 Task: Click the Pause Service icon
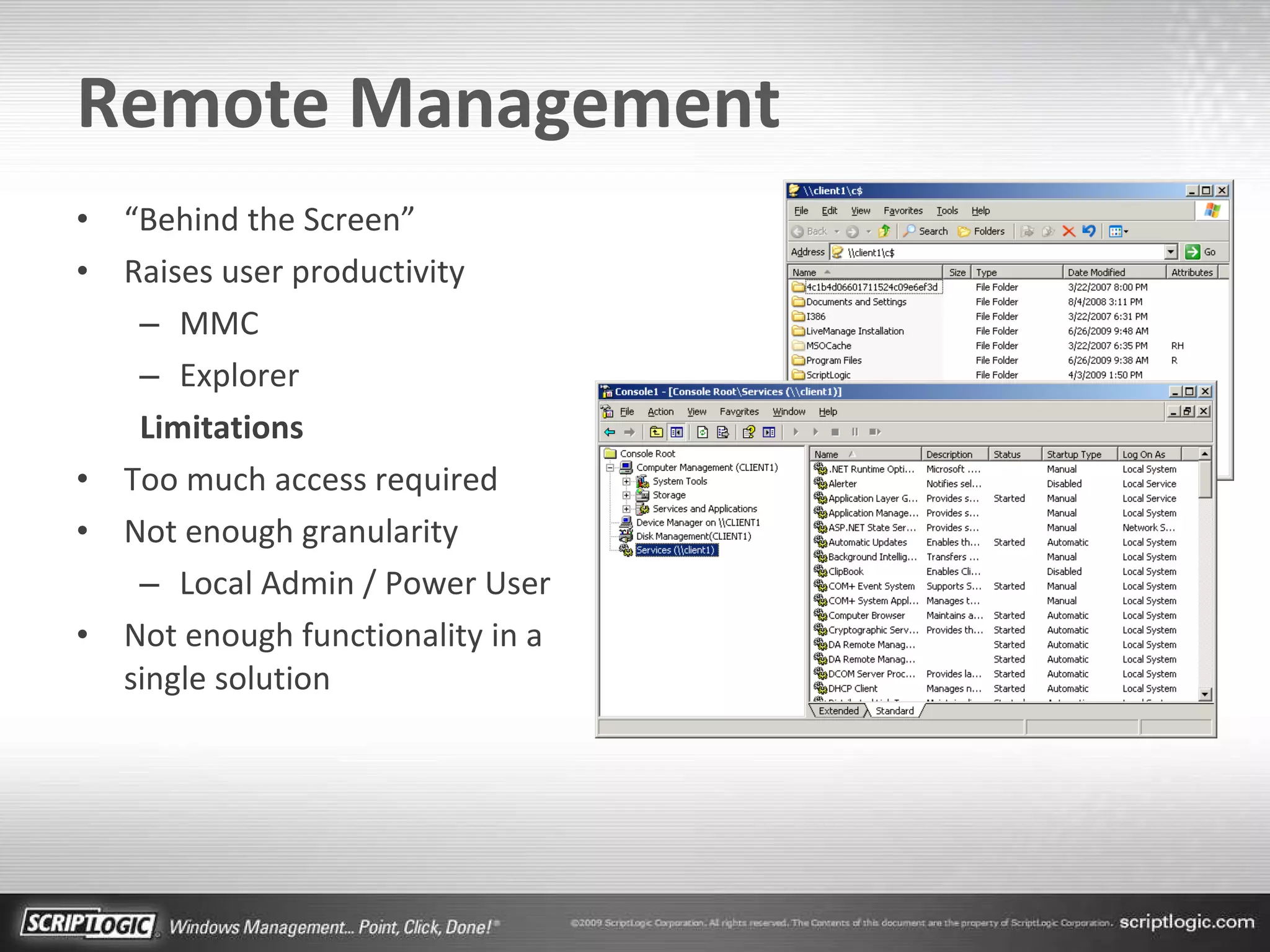point(855,432)
